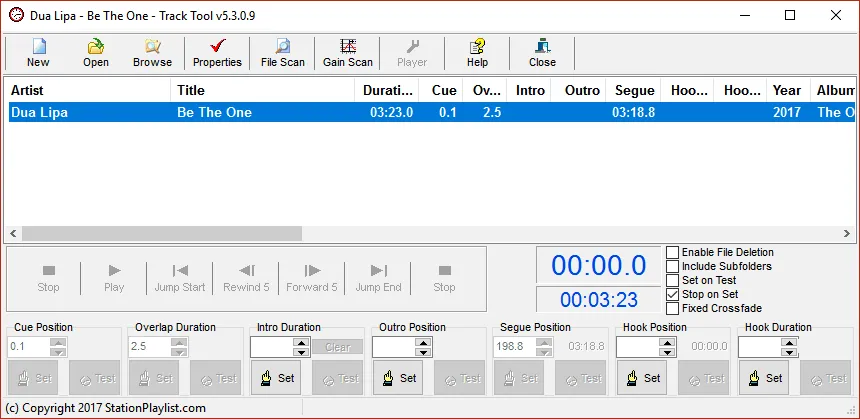
Task: Click the Duration column header
Action: tap(387, 90)
